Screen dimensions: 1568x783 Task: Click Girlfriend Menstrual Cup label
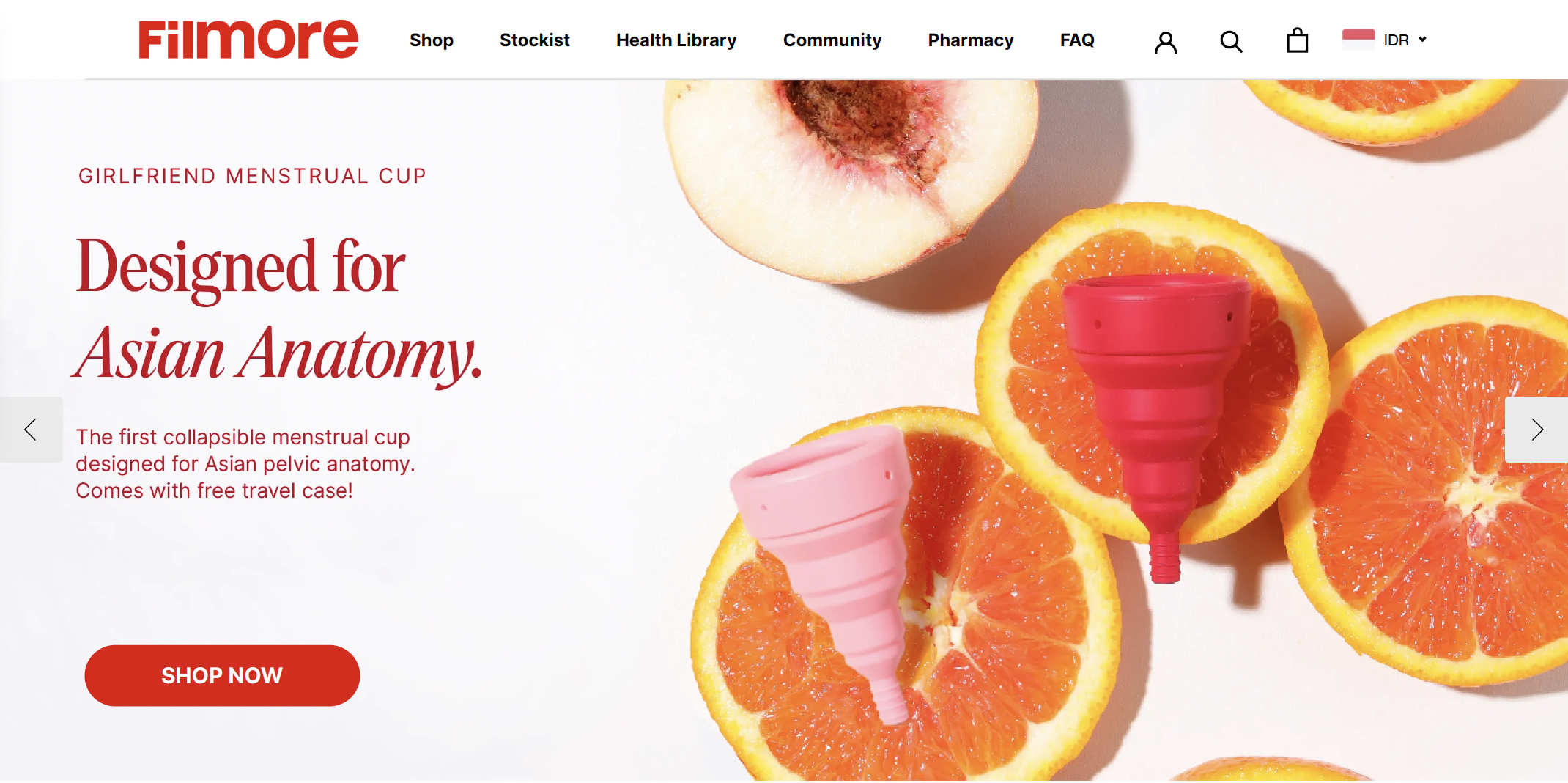[x=252, y=176]
